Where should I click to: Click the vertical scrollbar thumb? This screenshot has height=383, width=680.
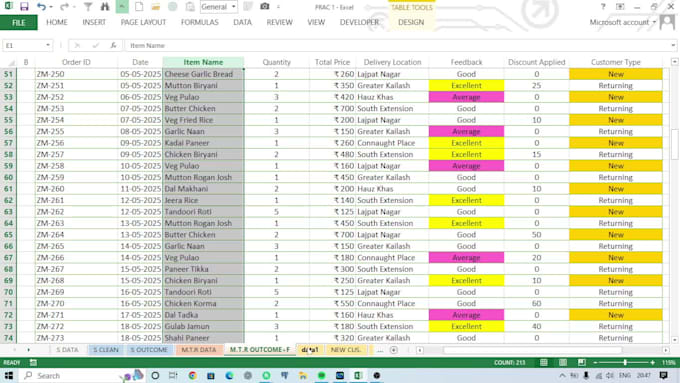(674, 144)
